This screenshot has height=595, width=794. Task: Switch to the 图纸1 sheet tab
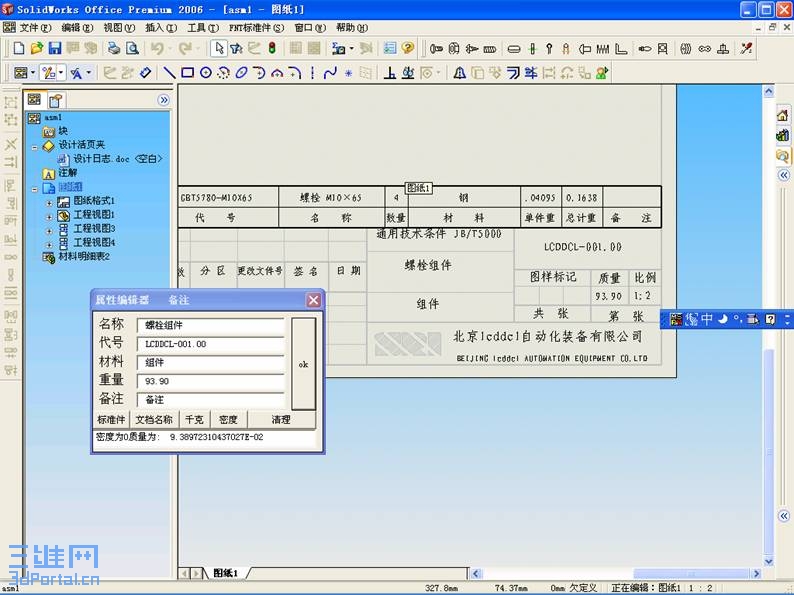[225, 573]
